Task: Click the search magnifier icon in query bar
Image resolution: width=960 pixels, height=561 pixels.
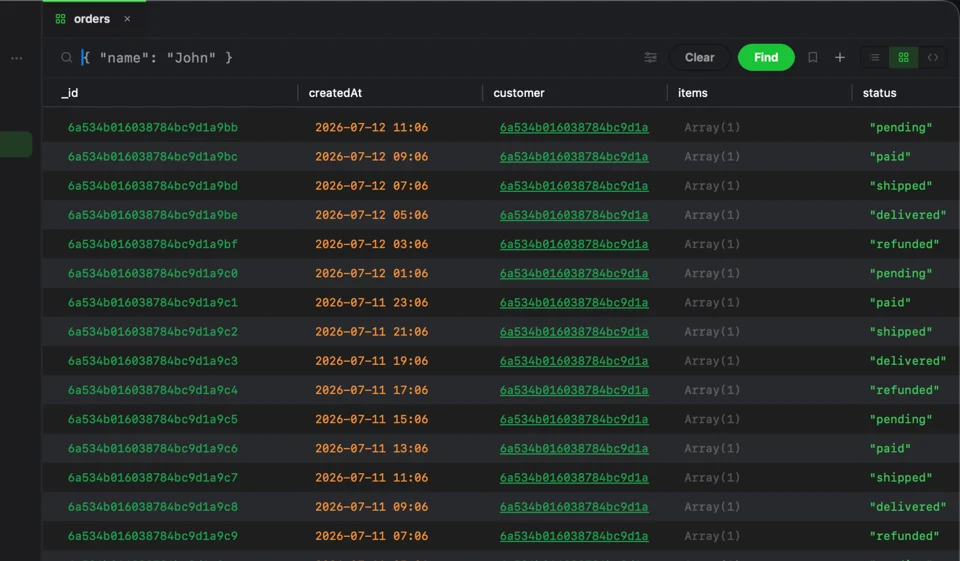Action: click(66, 58)
